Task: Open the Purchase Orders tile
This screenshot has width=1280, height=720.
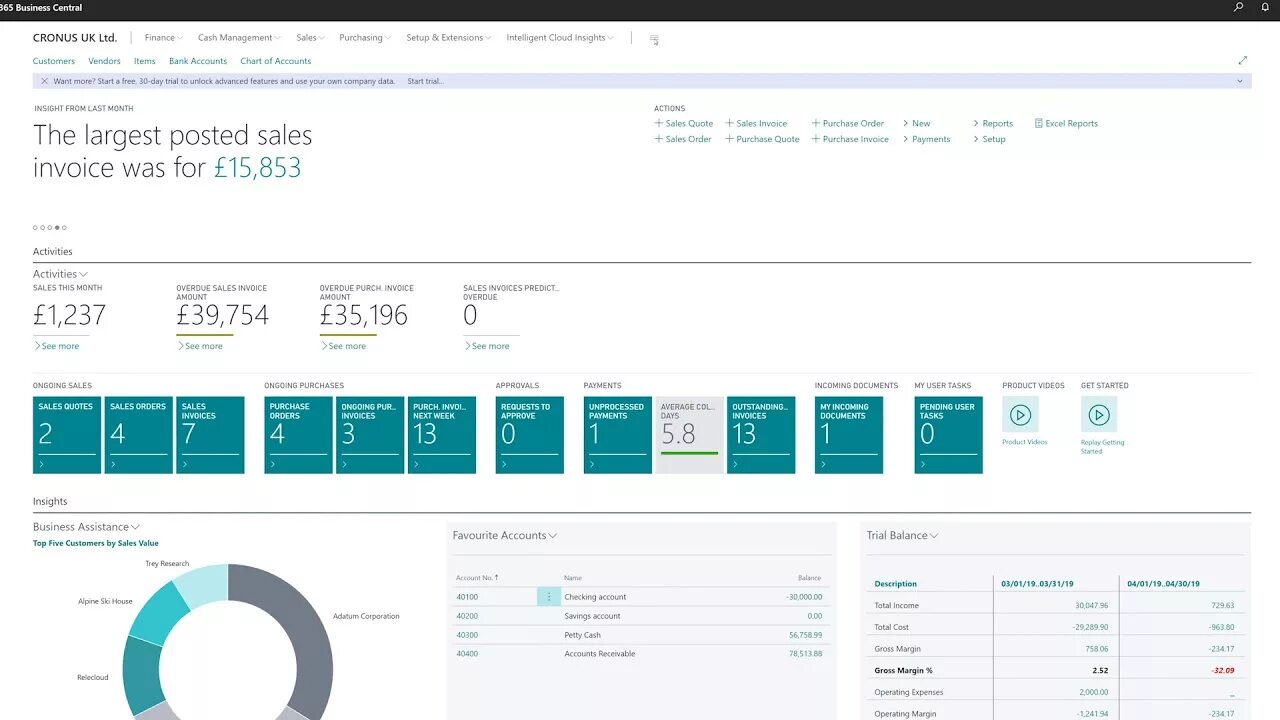Action: tap(299, 435)
